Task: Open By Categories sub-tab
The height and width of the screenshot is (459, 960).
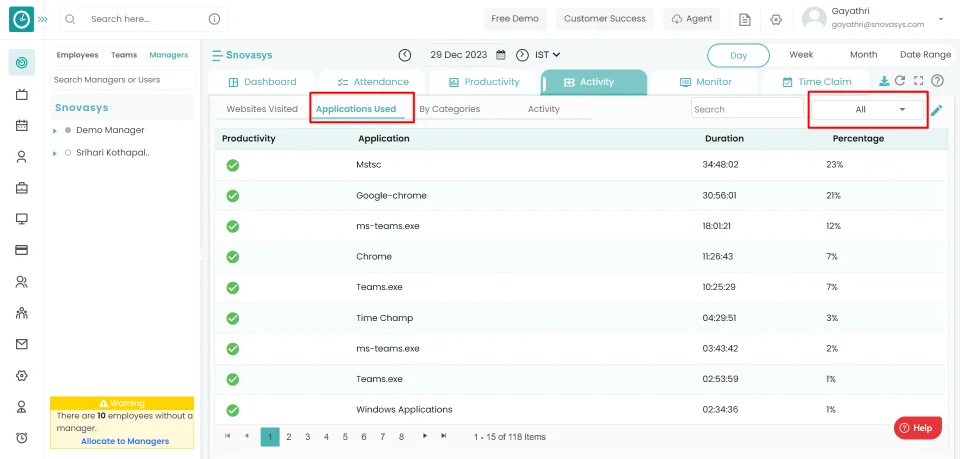Action: (x=449, y=109)
